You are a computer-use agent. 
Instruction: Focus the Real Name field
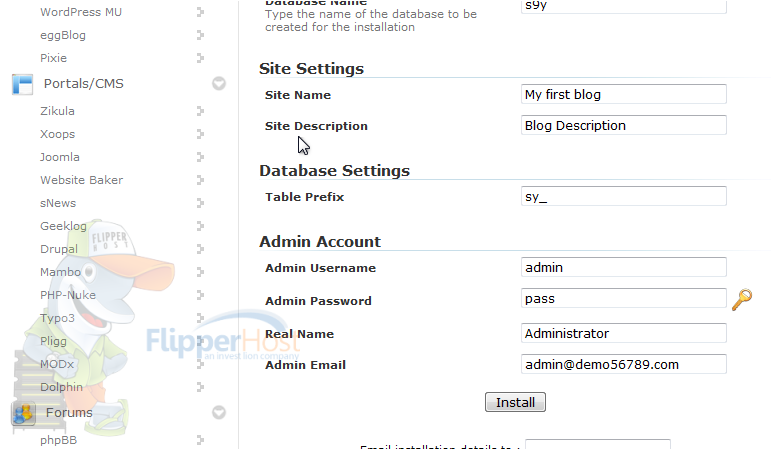pos(624,333)
